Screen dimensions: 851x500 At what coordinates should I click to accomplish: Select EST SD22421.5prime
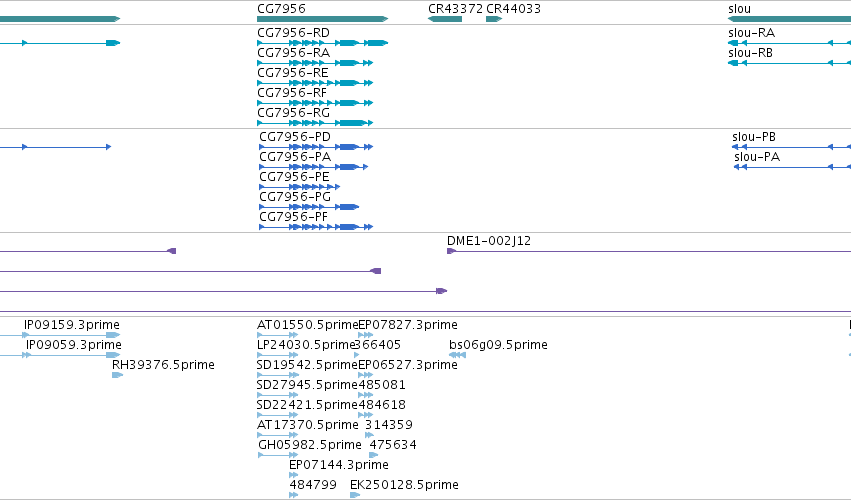tap(307, 405)
